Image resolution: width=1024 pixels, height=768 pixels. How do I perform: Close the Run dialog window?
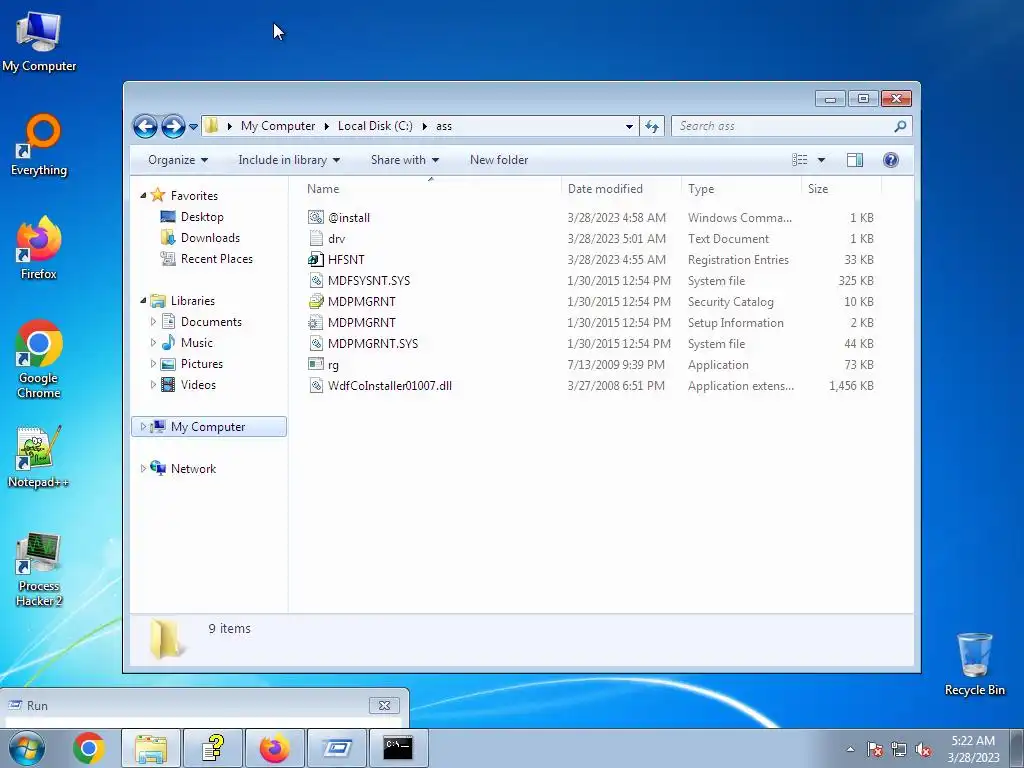tap(384, 705)
